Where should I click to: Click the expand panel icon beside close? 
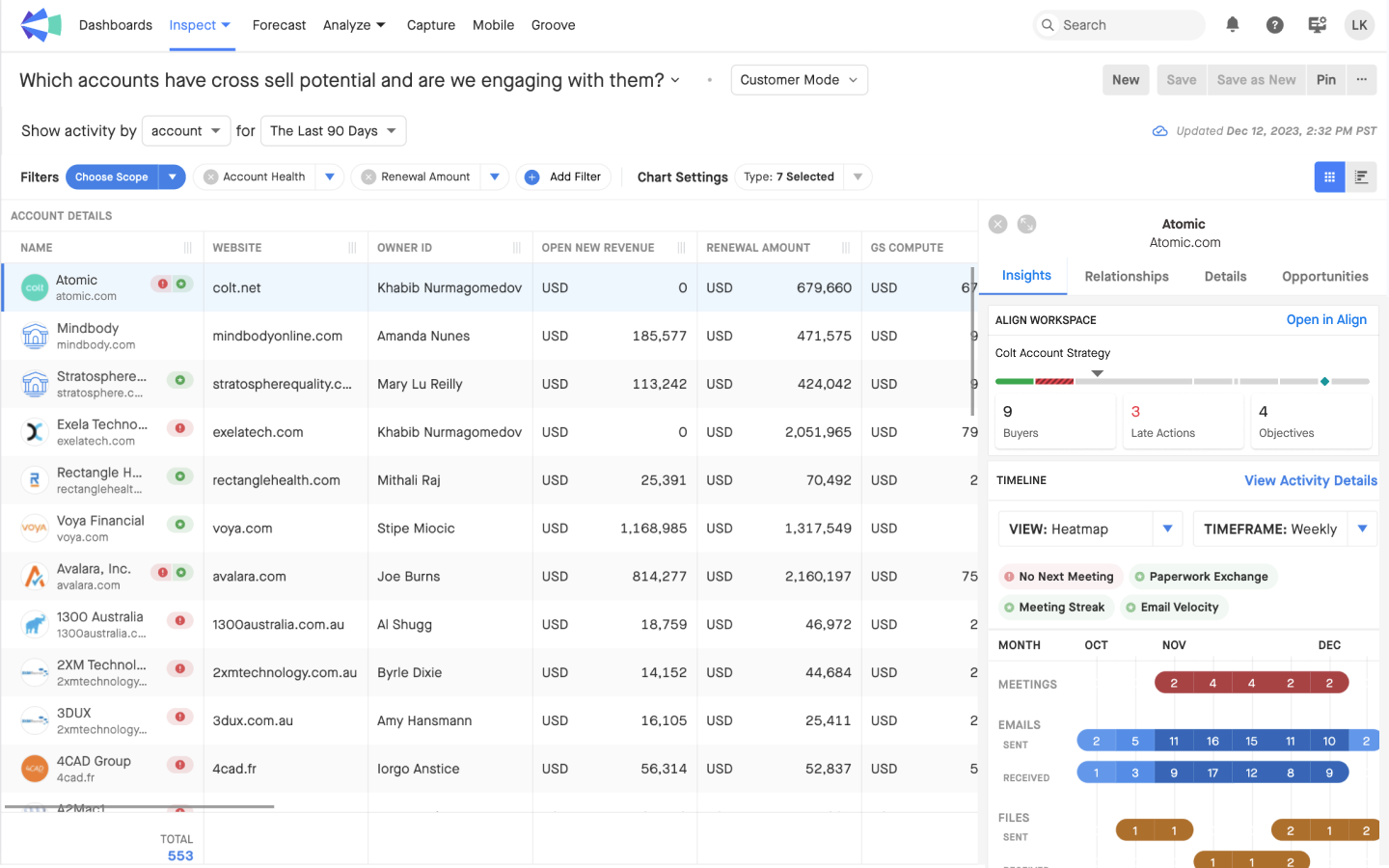1027,224
